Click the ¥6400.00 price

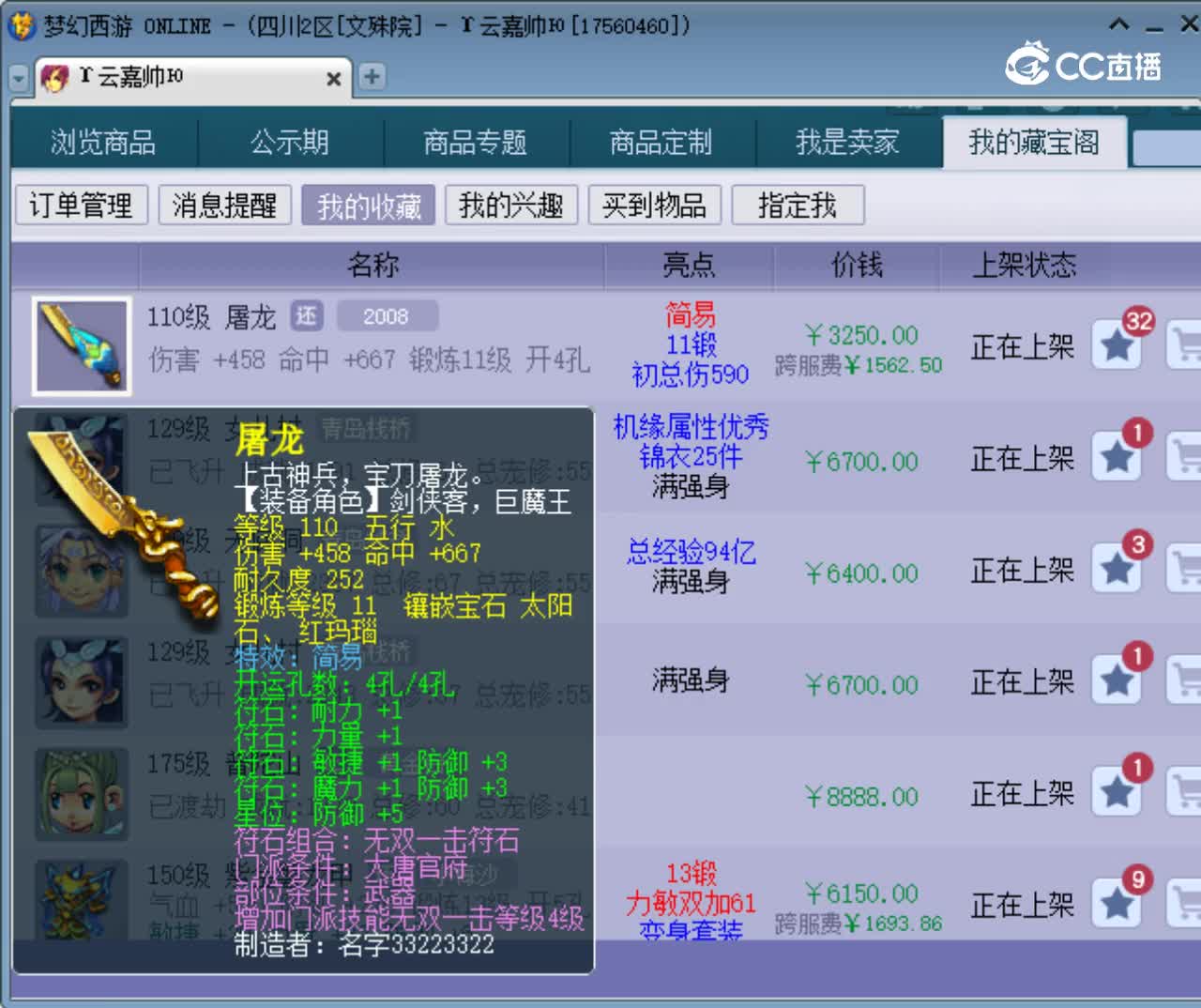(x=862, y=573)
